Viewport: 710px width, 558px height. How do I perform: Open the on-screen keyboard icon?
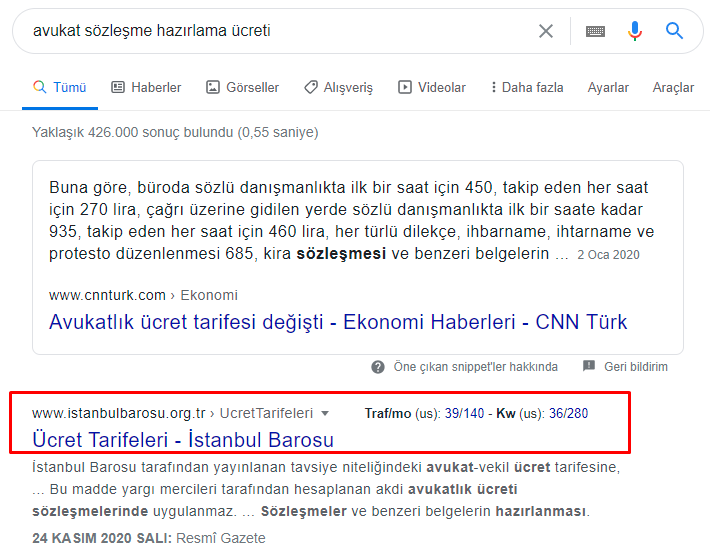click(x=595, y=31)
